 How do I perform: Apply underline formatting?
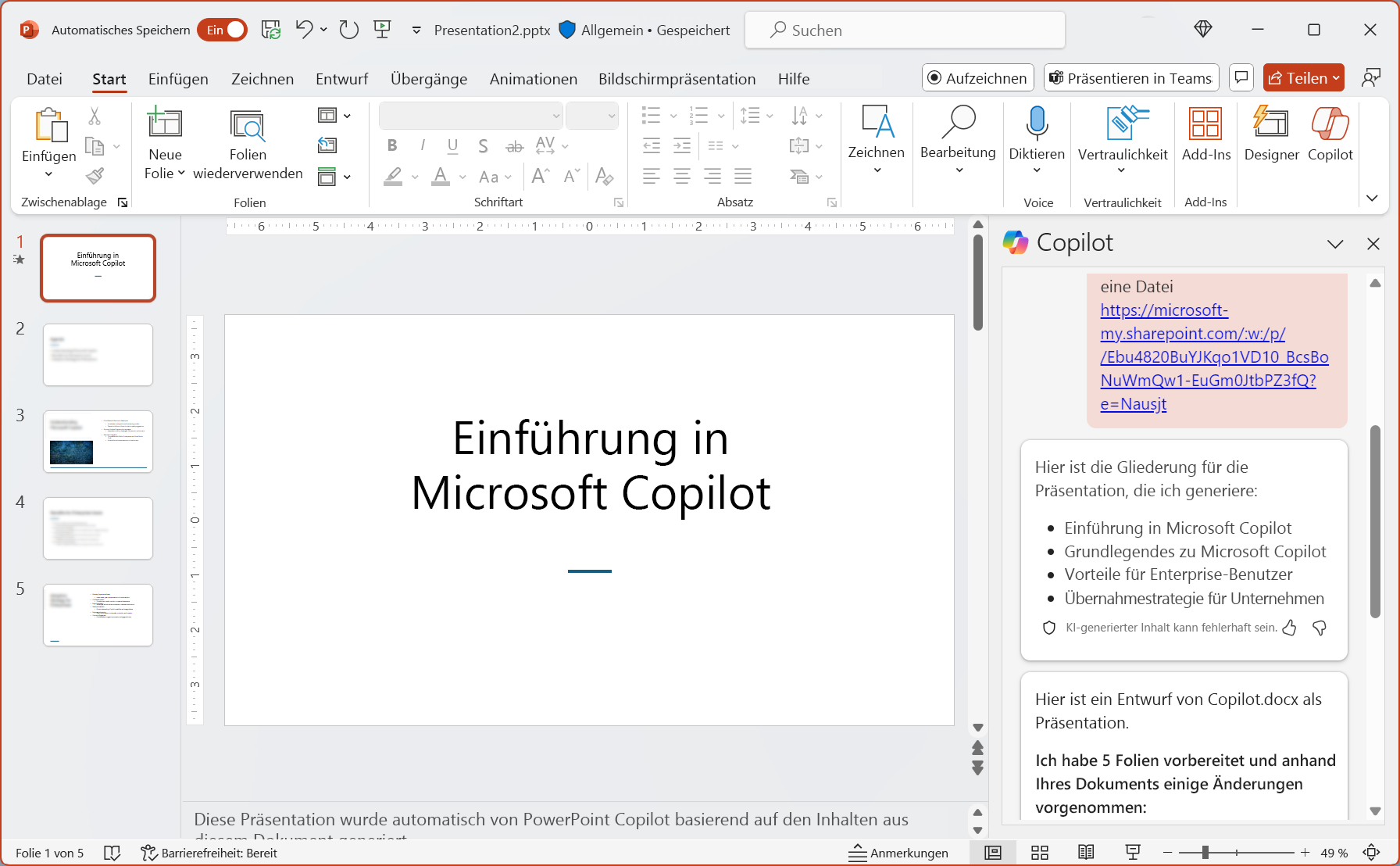pos(452,145)
